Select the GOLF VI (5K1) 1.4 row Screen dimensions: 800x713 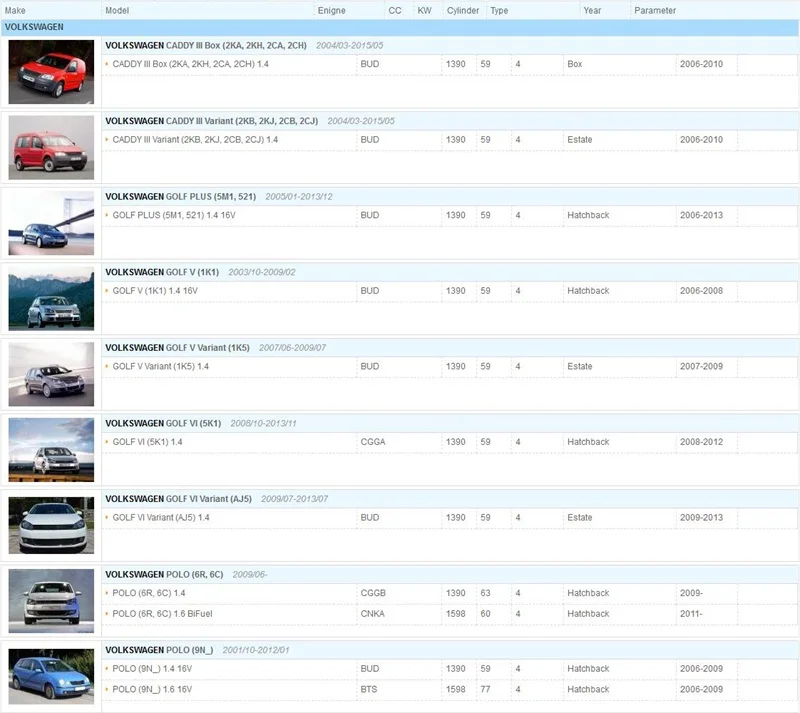tap(449, 442)
